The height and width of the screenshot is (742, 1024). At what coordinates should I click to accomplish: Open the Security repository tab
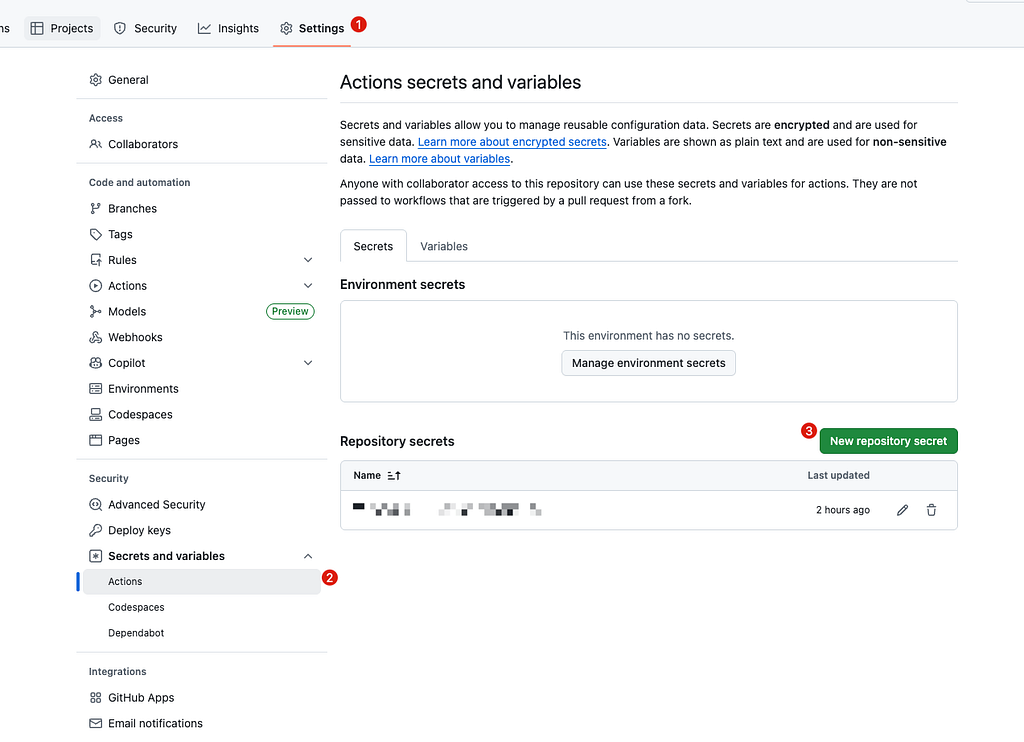tap(145, 28)
